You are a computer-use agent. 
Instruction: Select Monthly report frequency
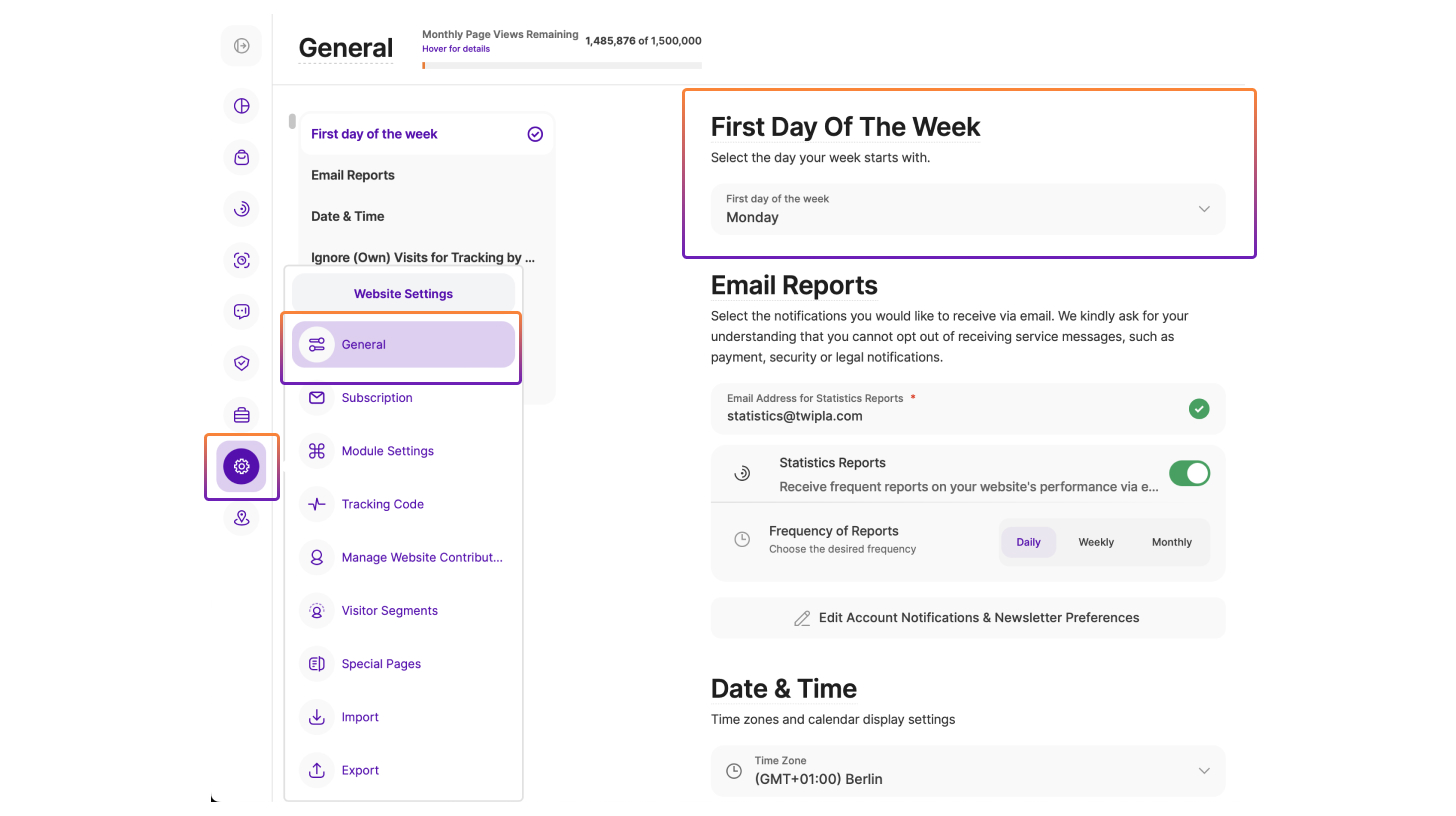[x=1171, y=542]
